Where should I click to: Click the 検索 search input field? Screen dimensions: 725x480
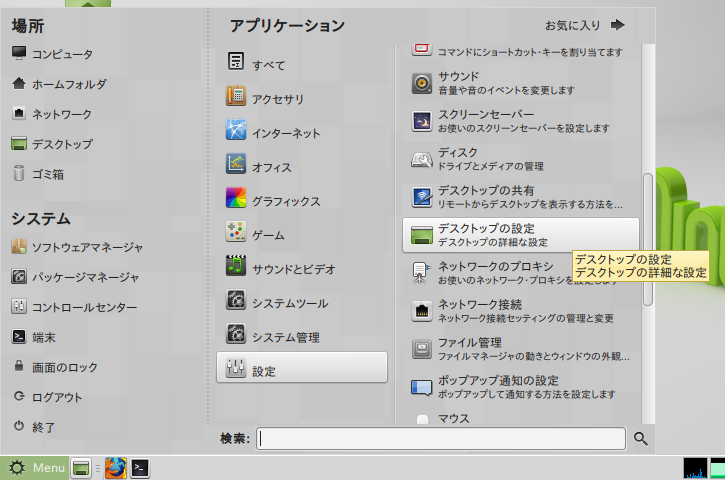441,438
